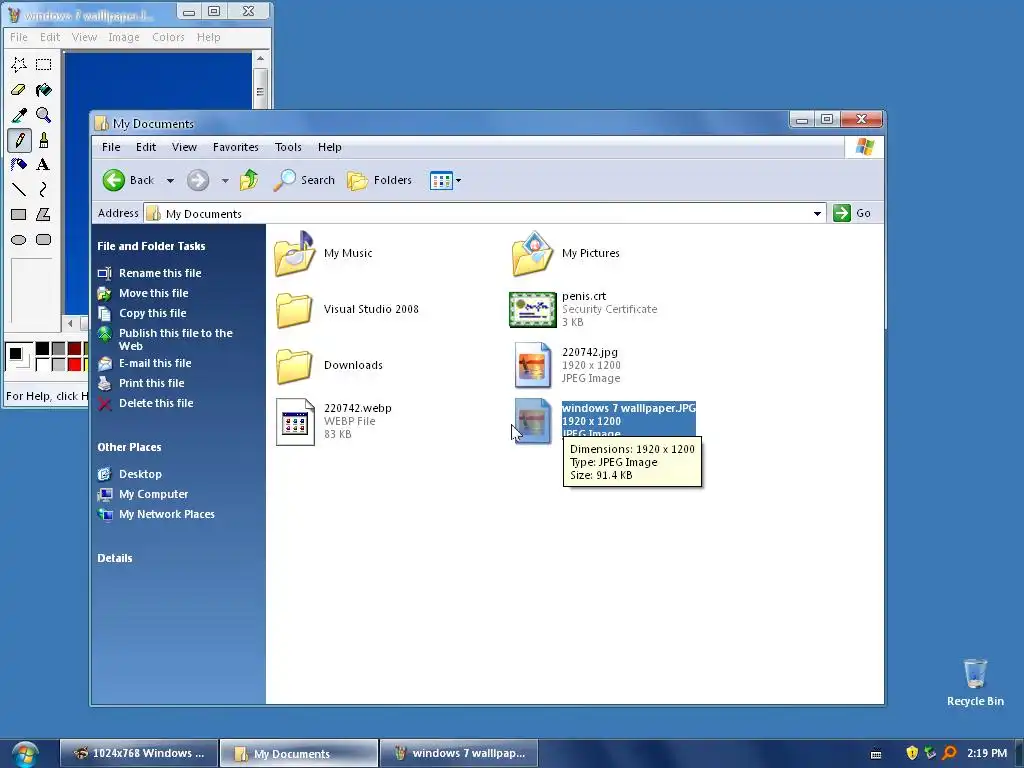The height and width of the screenshot is (768, 1024).
Task: Choose the Pick Color eyedropper tool
Action: (19, 115)
